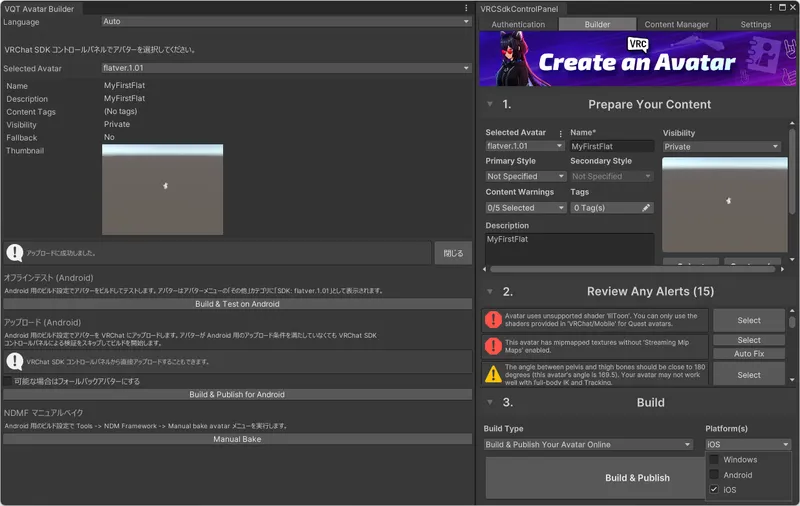Open VRCSdkControlPanel kebab menu icon
This screenshot has height=506, width=800.
[770, 8]
